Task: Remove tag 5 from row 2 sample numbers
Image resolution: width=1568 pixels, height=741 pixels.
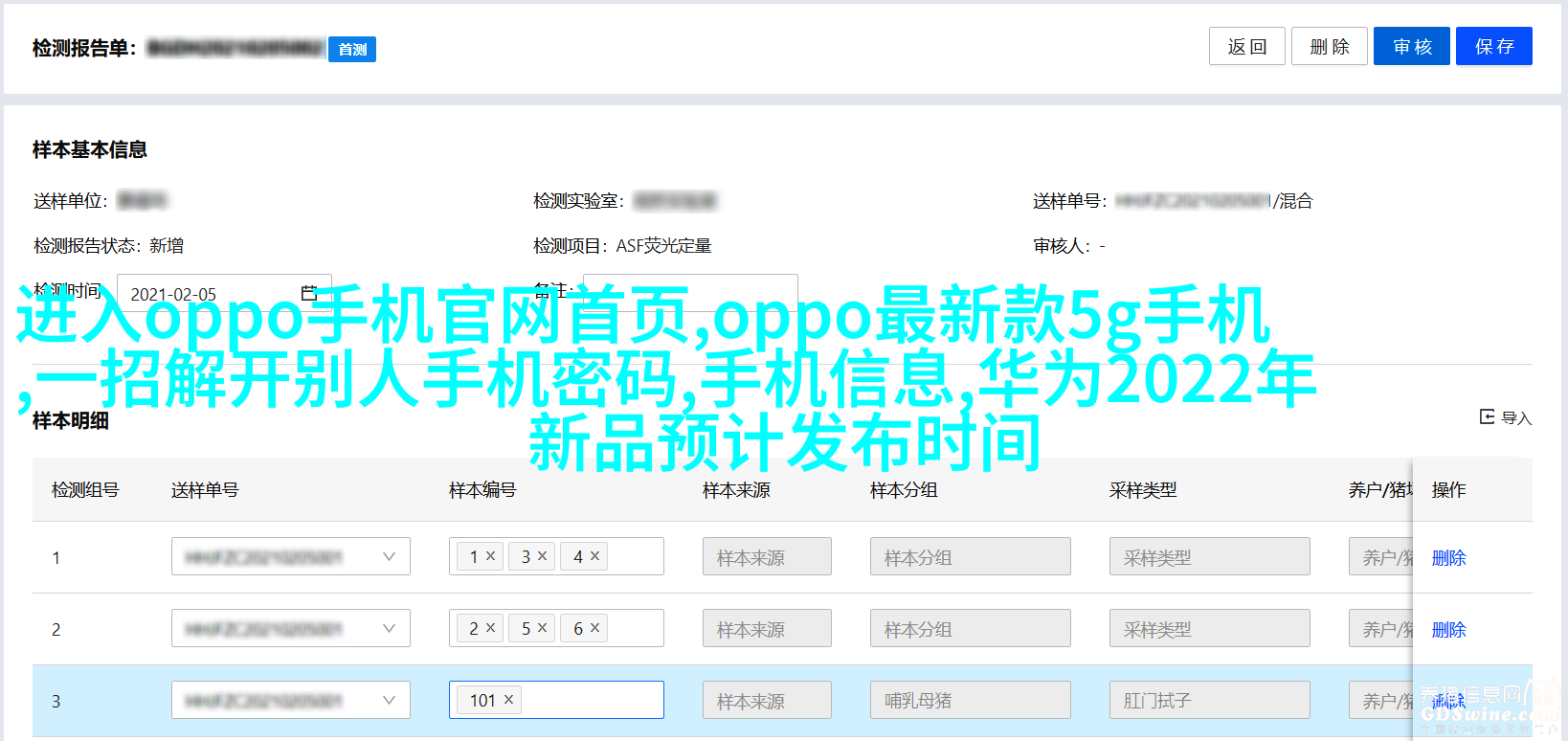Action: coord(542,628)
